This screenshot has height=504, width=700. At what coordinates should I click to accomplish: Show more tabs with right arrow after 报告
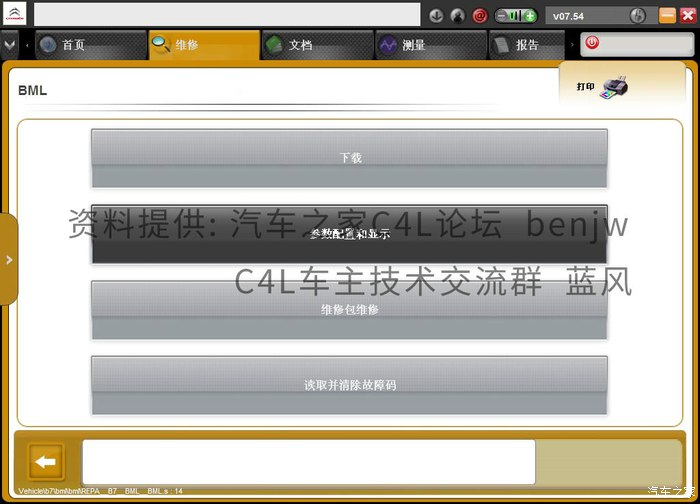click(572, 45)
